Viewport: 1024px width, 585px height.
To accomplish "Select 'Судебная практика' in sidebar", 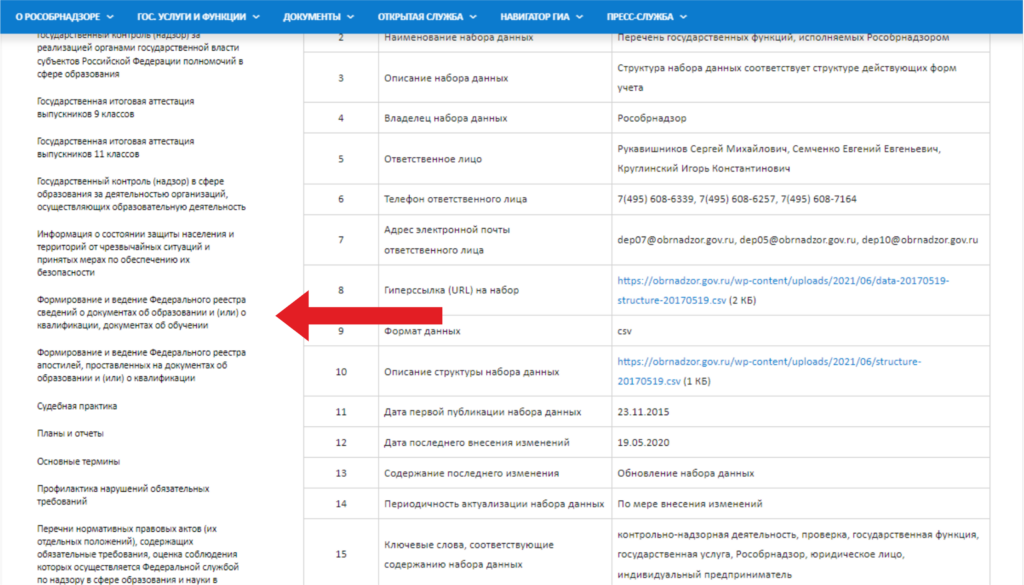I will click(x=77, y=406).
